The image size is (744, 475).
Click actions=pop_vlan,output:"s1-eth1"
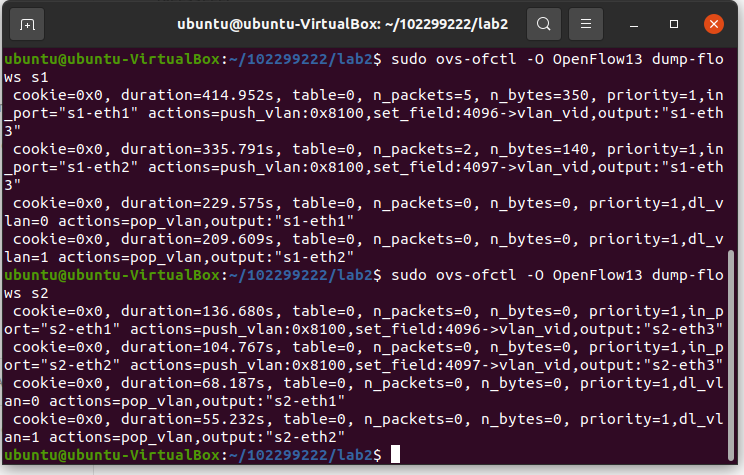[x=206, y=222]
